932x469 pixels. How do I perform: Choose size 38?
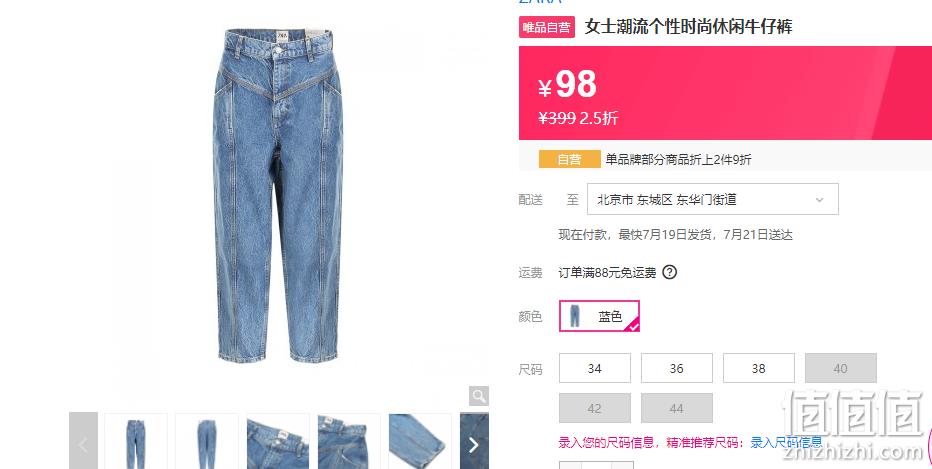coord(758,368)
